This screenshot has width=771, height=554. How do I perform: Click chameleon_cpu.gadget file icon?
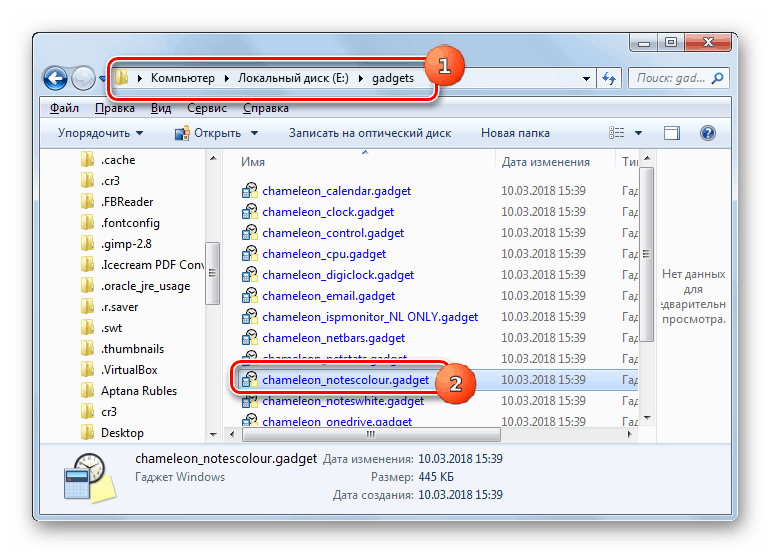250,254
